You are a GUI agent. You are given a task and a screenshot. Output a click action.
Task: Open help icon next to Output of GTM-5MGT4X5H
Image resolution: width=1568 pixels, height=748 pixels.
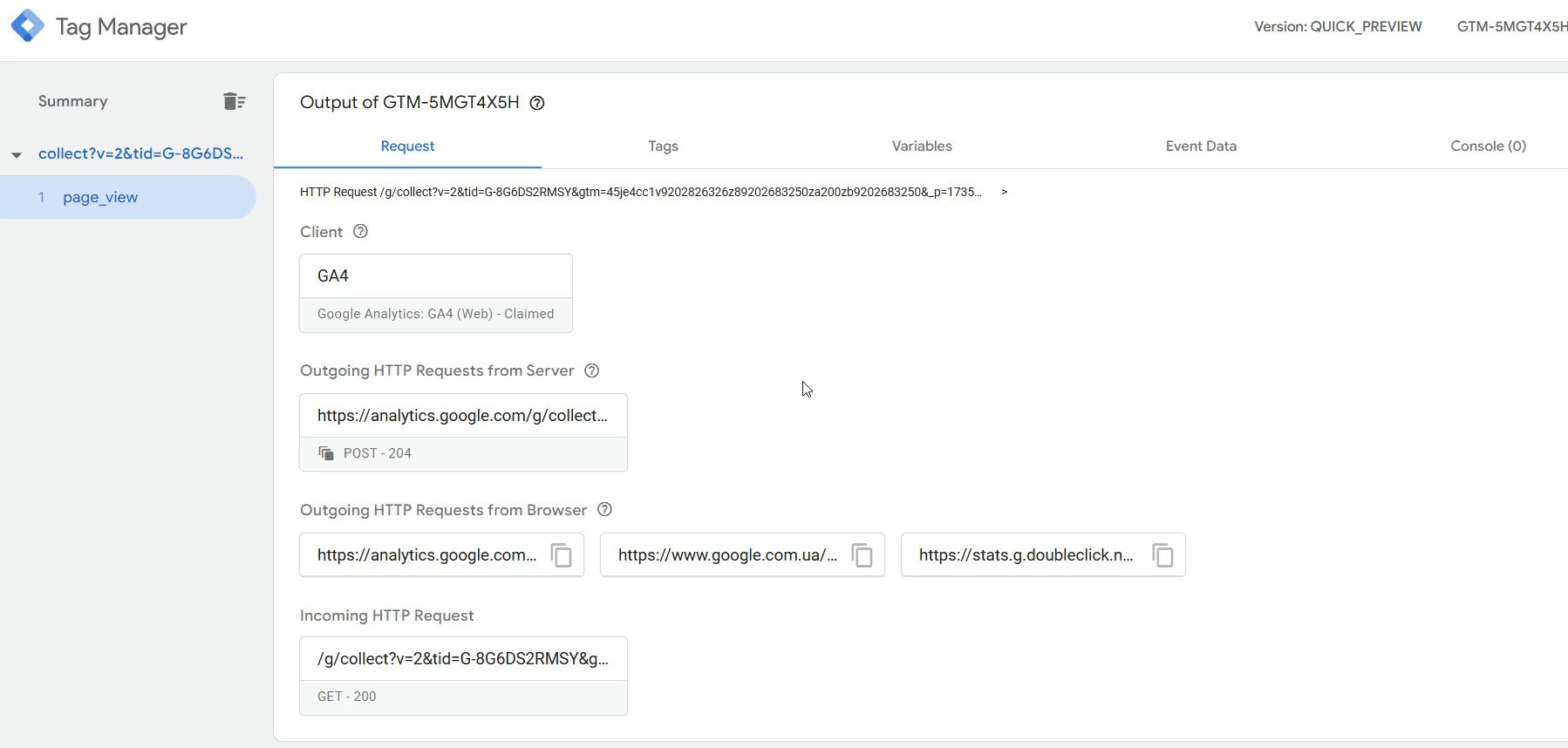coord(537,103)
